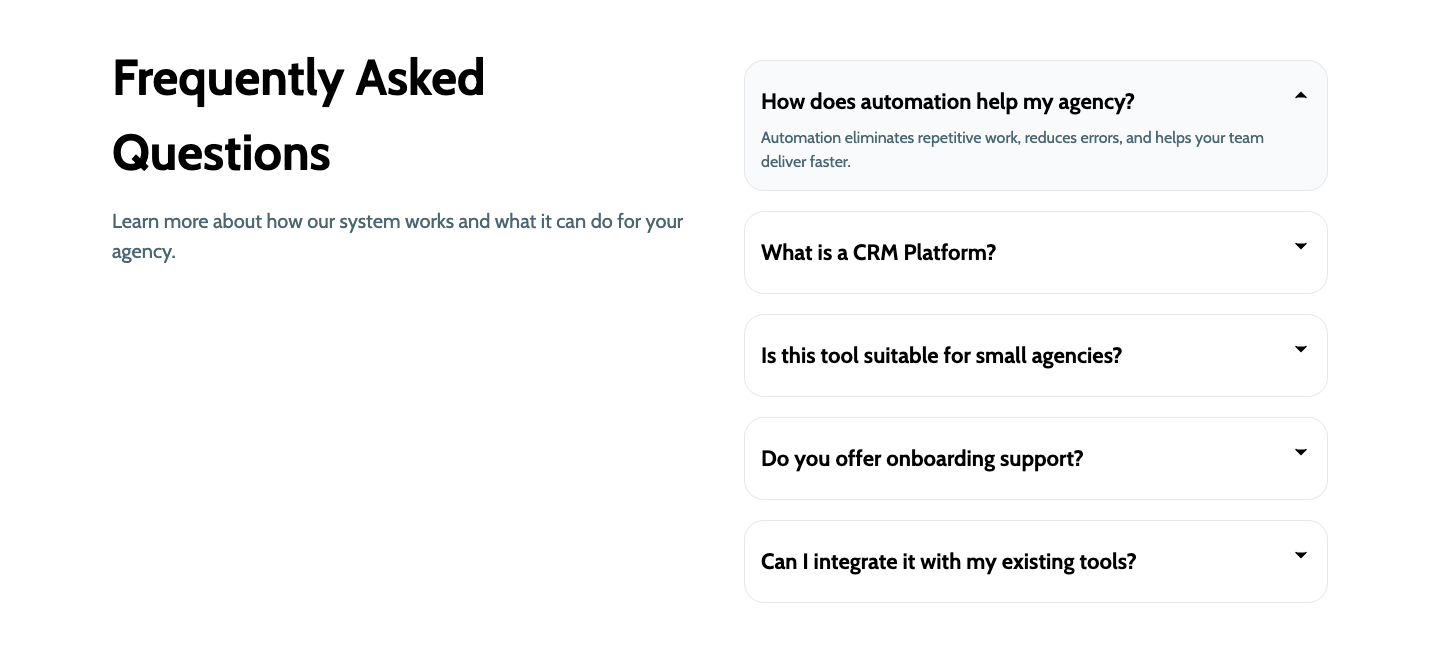Click the word 'Questions' in the heading
1440x663 pixels.
[x=221, y=154]
